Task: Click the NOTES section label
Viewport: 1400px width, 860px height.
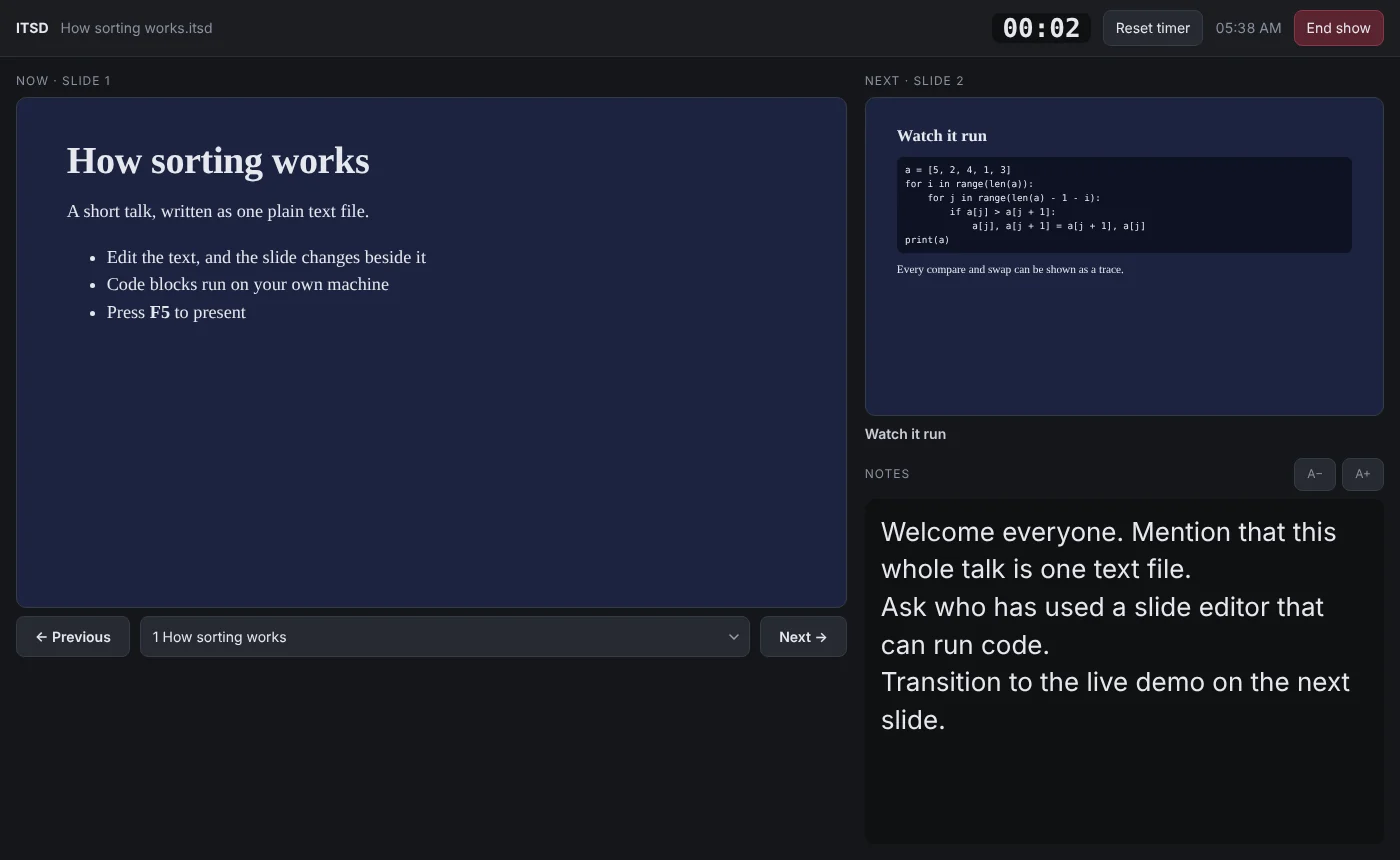Action: pyautogui.click(x=887, y=474)
